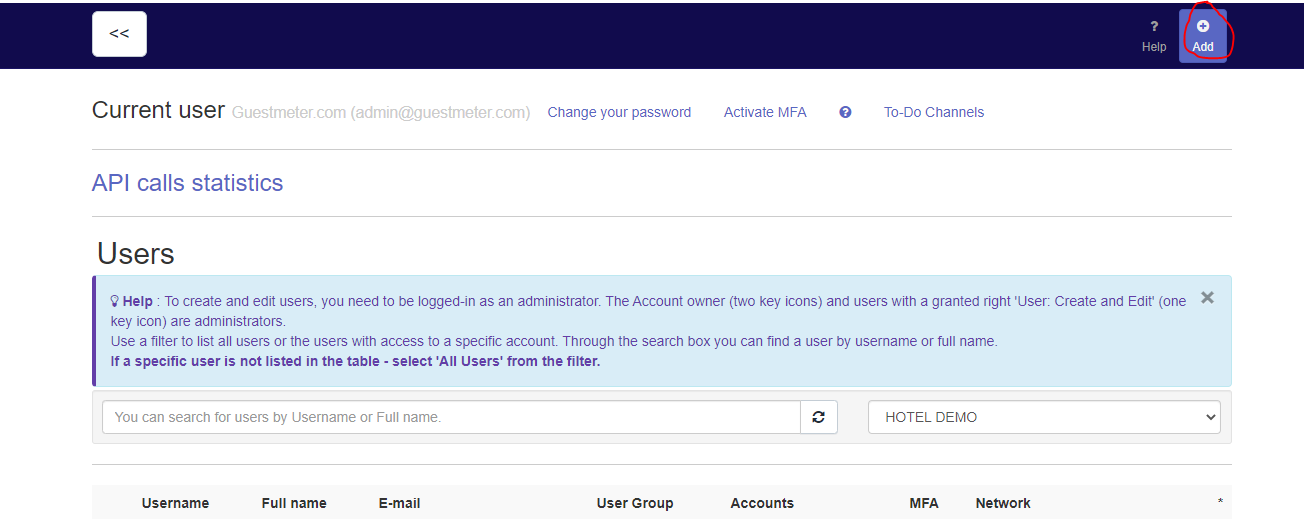Click the Activate MFA link
Image resolution: width=1304 pixels, height=519 pixels.
tap(765, 112)
